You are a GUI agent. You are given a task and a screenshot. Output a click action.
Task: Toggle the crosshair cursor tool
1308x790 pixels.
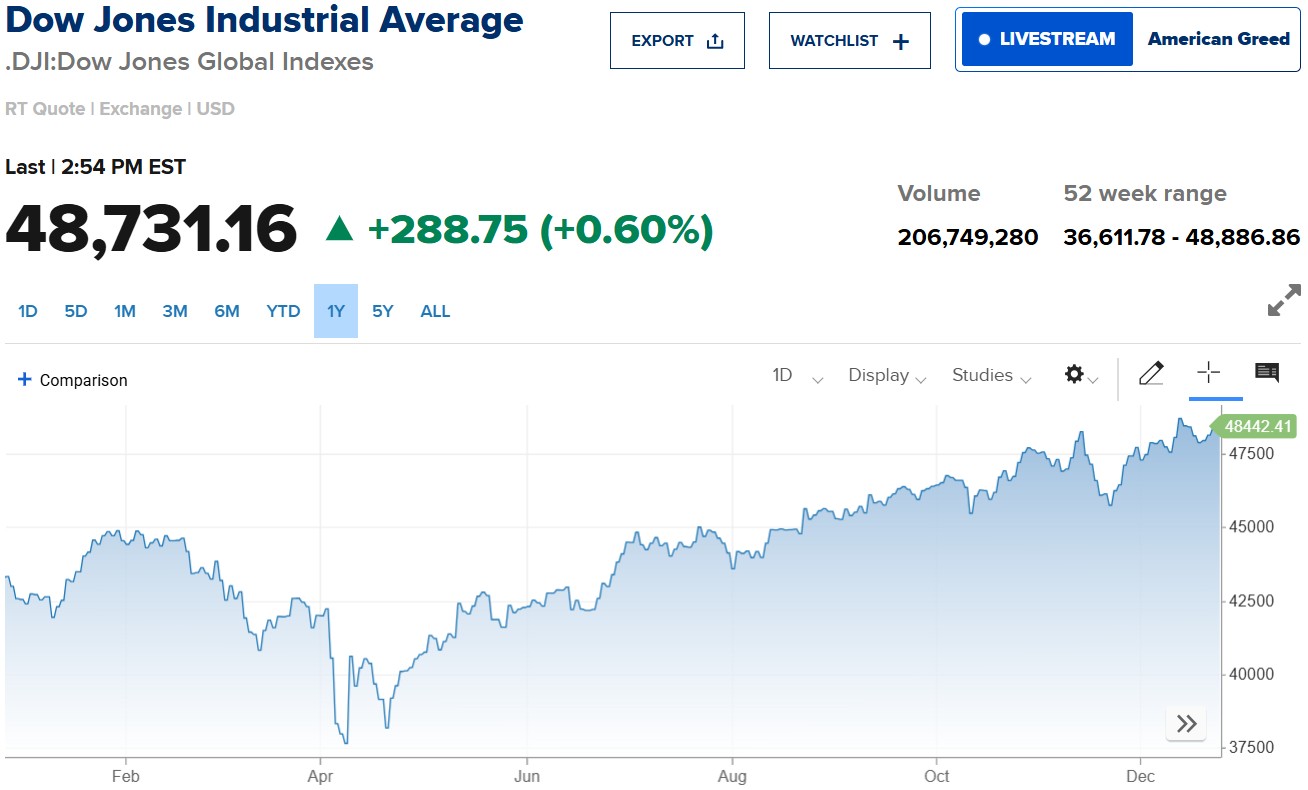1210,373
